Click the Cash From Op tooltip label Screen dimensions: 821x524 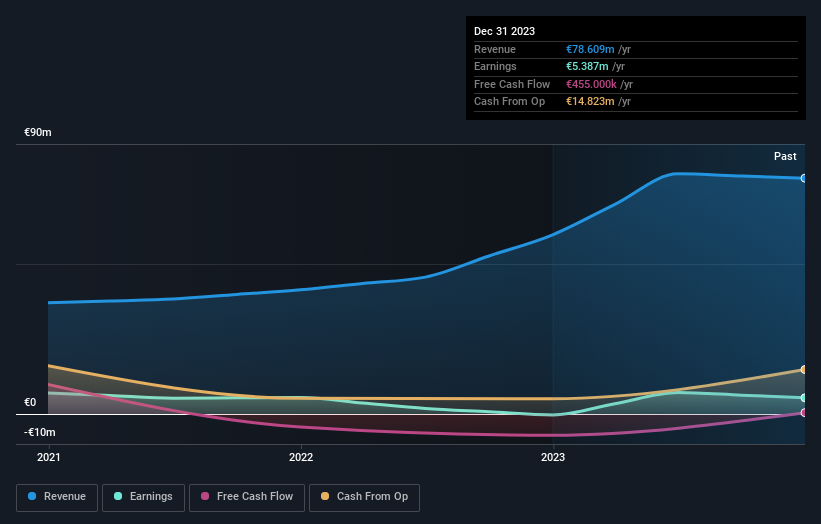coord(509,102)
